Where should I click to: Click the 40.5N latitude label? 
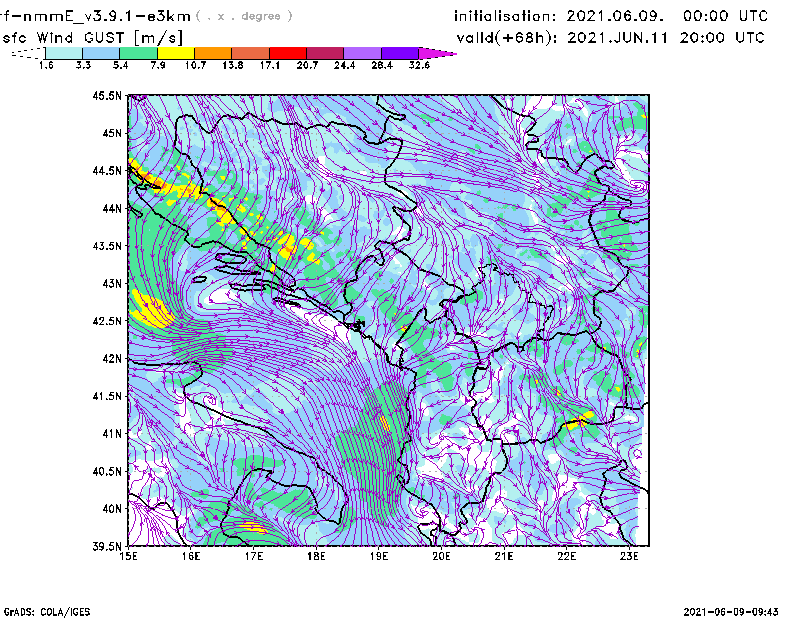pos(107,471)
